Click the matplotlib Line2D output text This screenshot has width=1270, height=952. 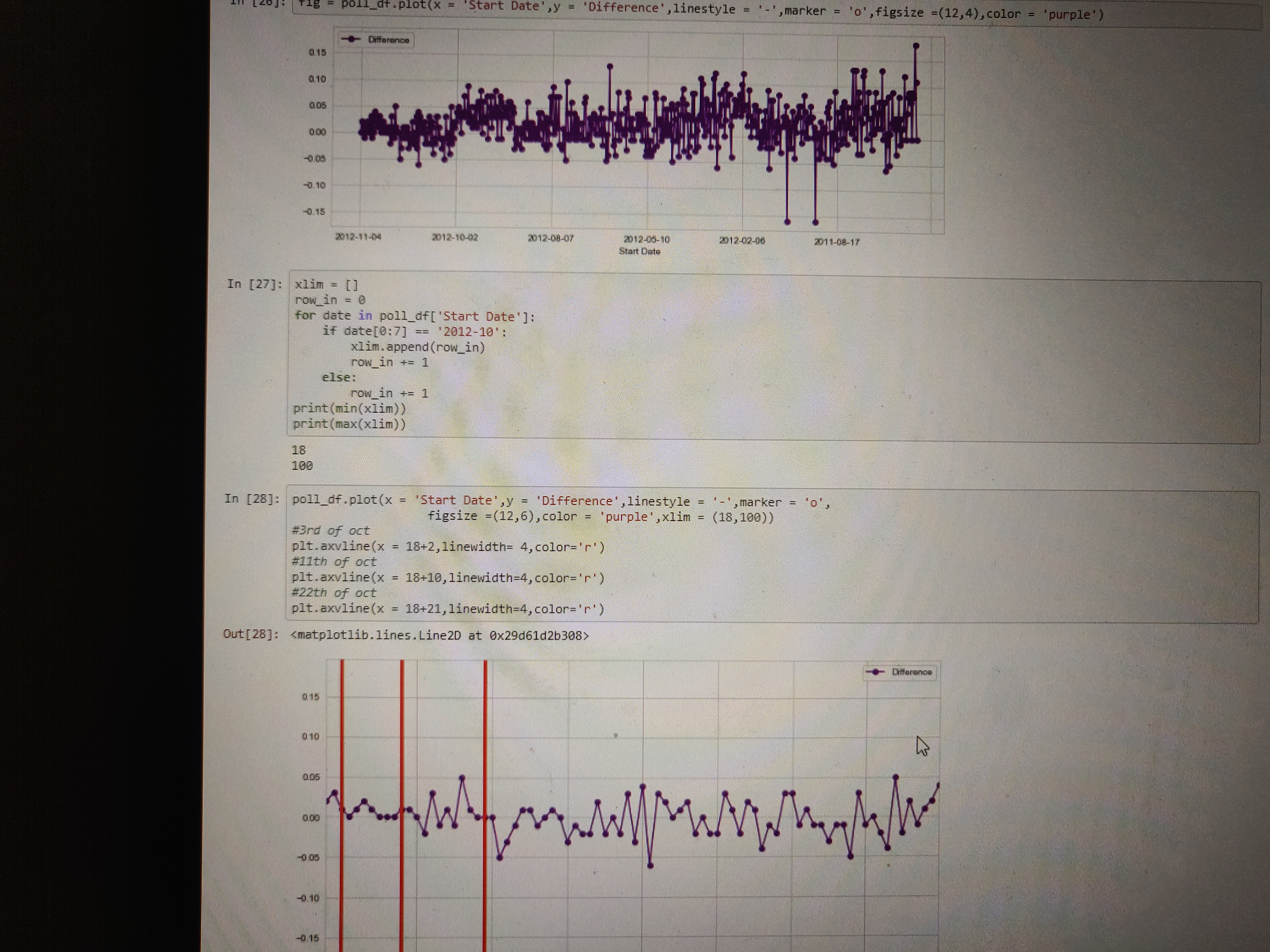click(440, 635)
